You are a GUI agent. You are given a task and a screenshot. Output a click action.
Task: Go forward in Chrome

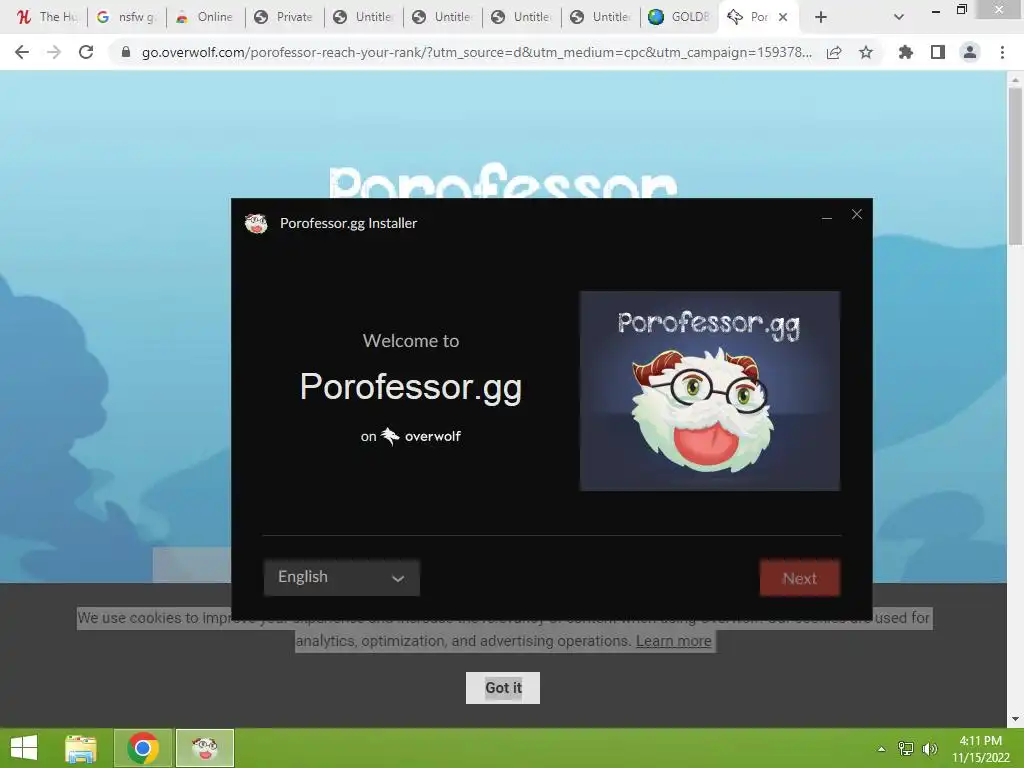point(54,52)
